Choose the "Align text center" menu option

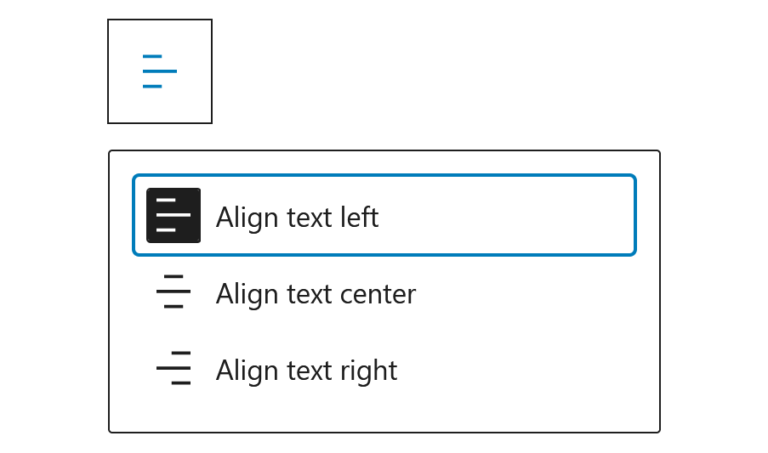pyautogui.click(x=384, y=291)
